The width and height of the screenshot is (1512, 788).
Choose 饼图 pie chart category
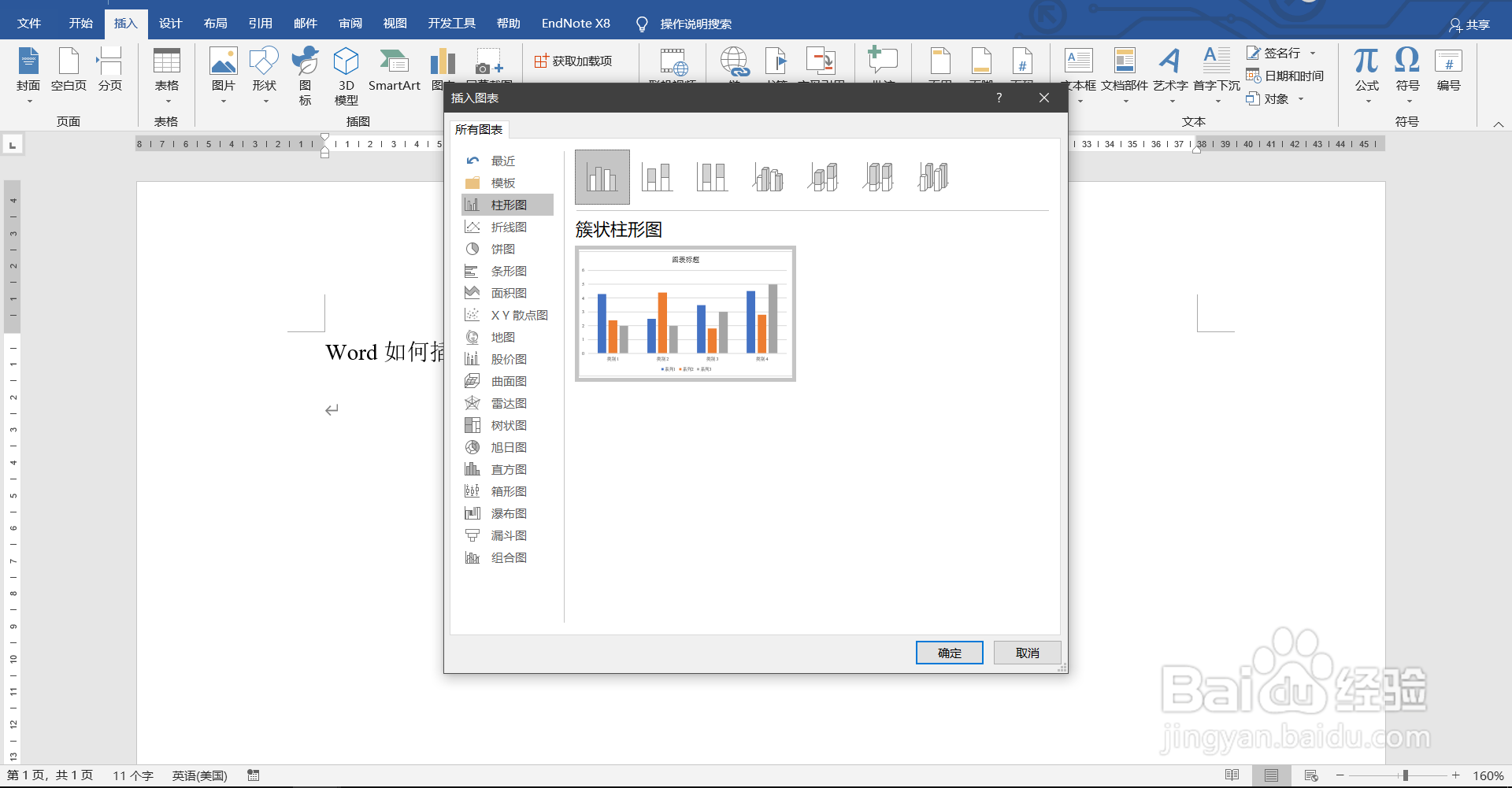point(507,249)
